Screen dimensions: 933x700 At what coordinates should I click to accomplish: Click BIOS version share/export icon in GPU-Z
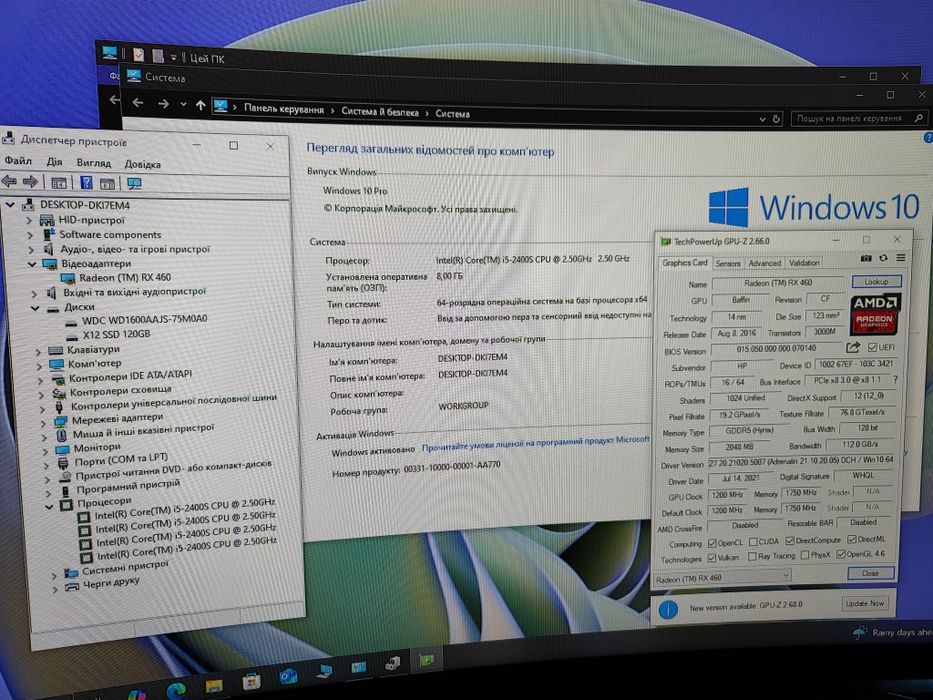(x=853, y=347)
